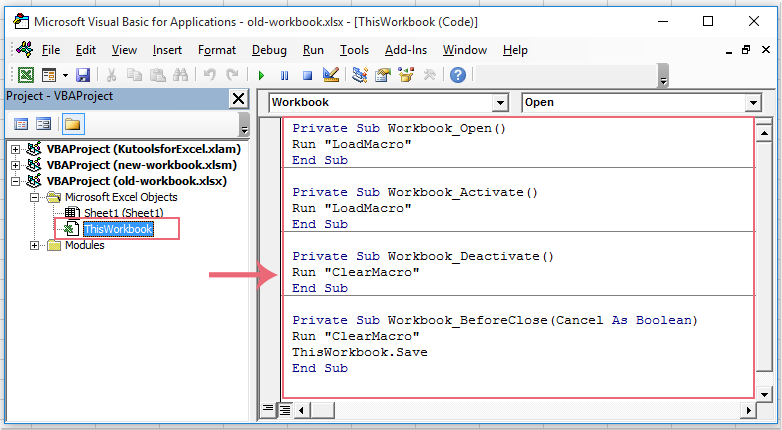
Task: Click the Break pause icon
Action: [x=284, y=75]
